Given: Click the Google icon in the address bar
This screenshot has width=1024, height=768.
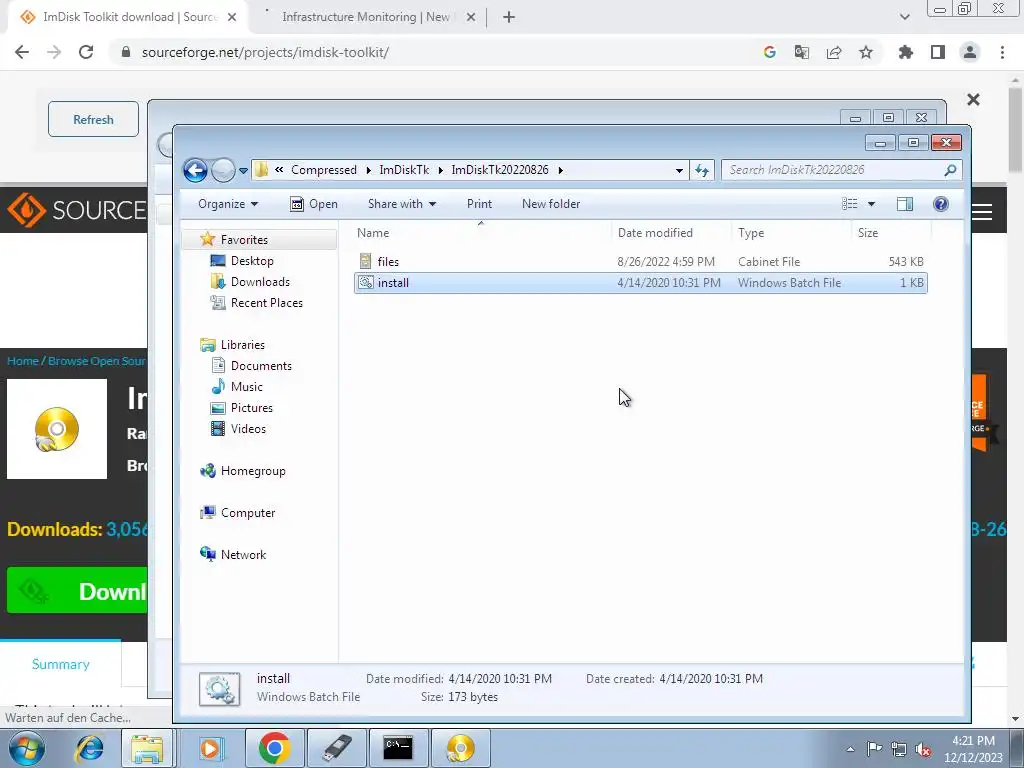Looking at the screenshot, I should click(770, 52).
